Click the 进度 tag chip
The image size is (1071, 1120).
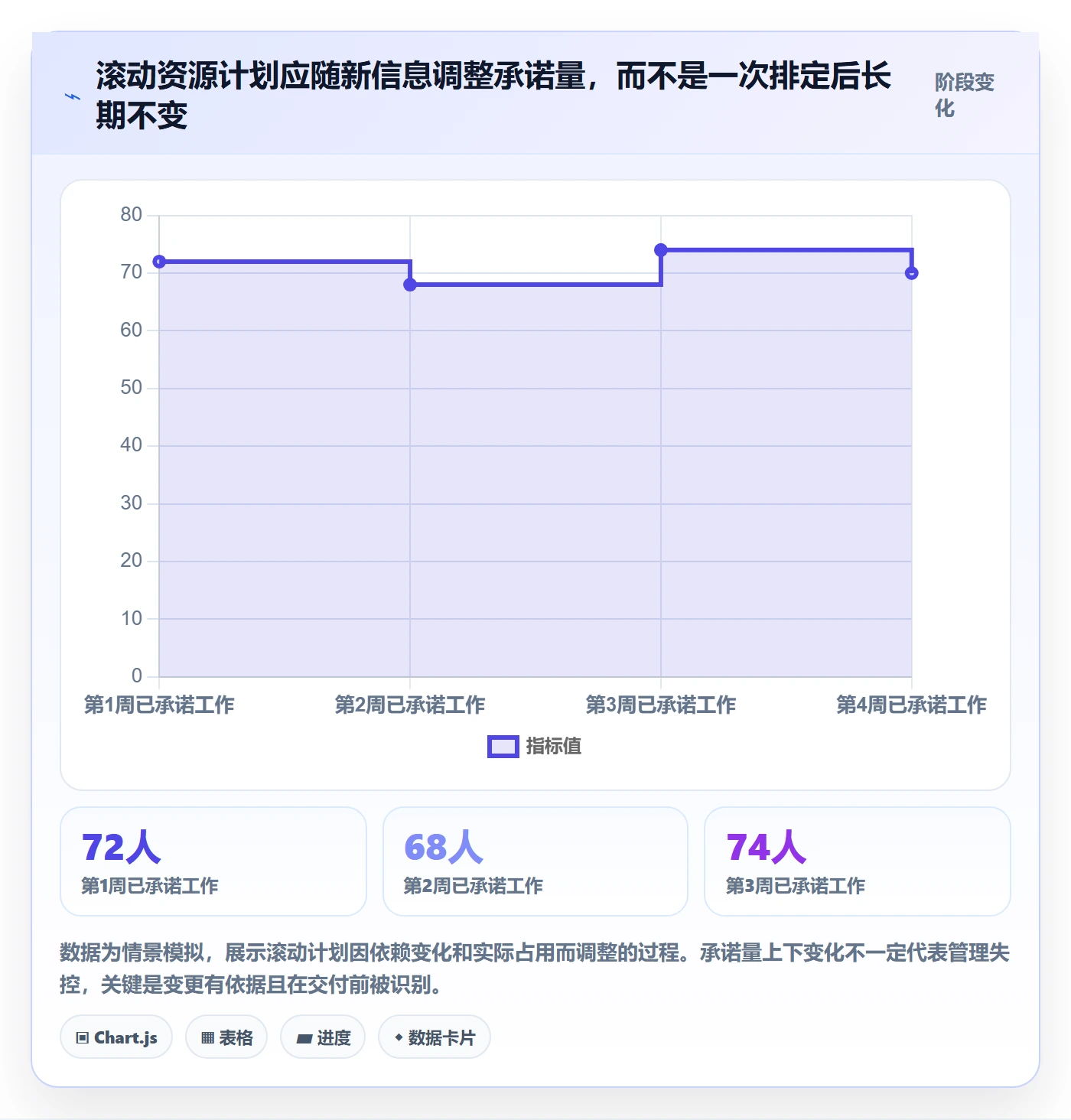[x=323, y=1037]
